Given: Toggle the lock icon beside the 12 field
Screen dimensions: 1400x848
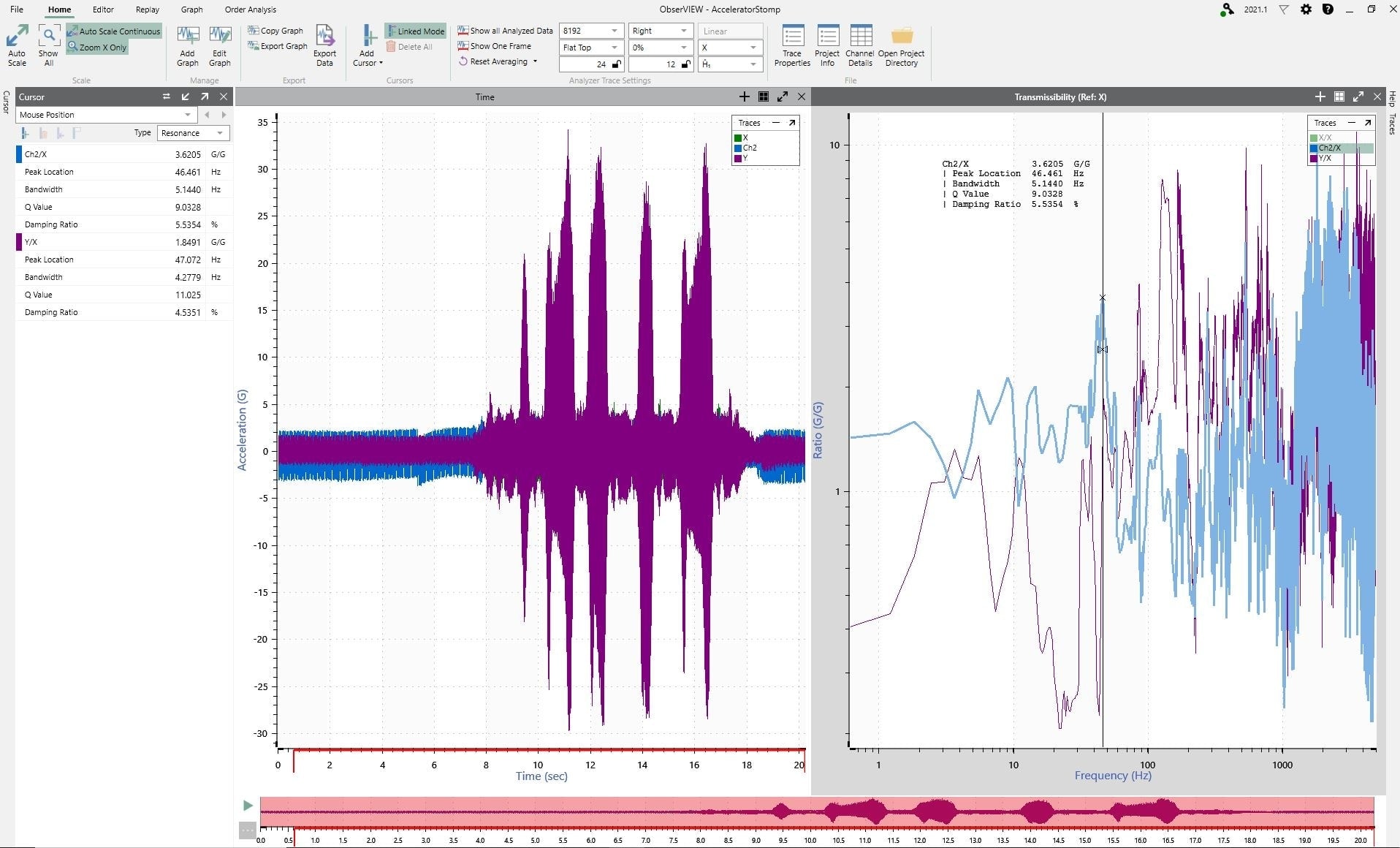Looking at the screenshot, I should pyautogui.click(x=686, y=64).
